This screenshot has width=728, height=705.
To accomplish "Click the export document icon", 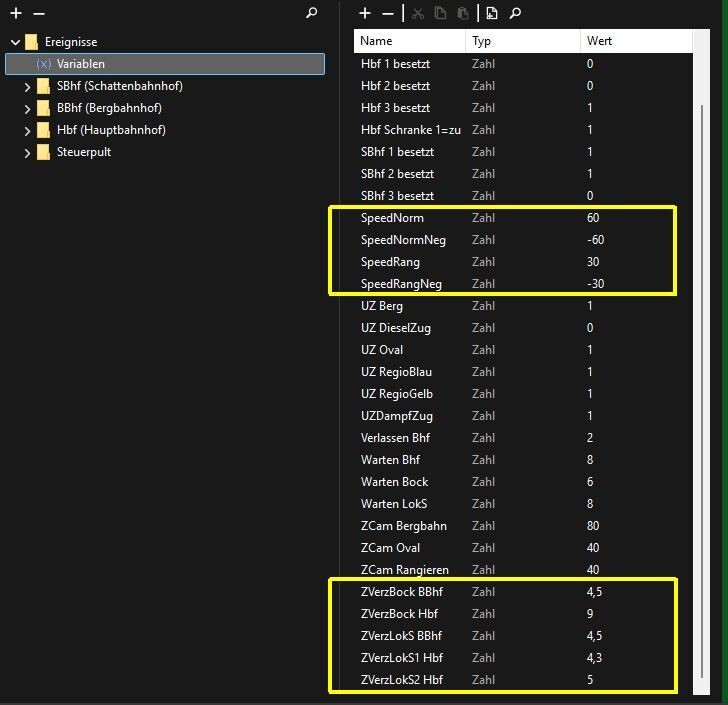I will coord(492,13).
